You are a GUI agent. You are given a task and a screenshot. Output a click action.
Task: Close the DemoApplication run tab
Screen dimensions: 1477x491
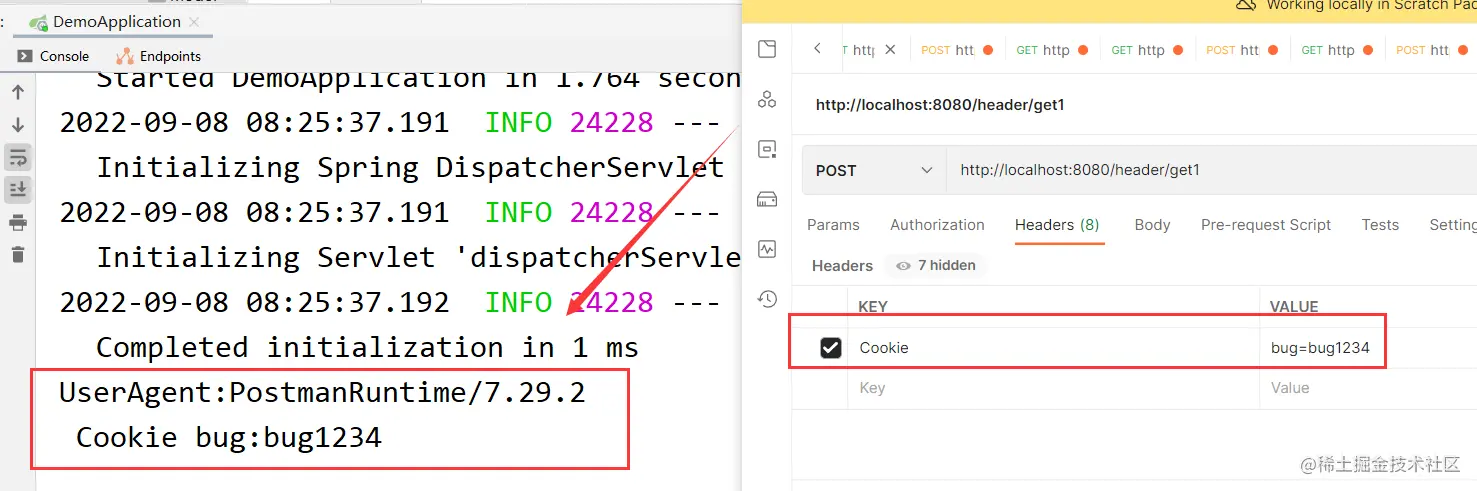click(193, 21)
